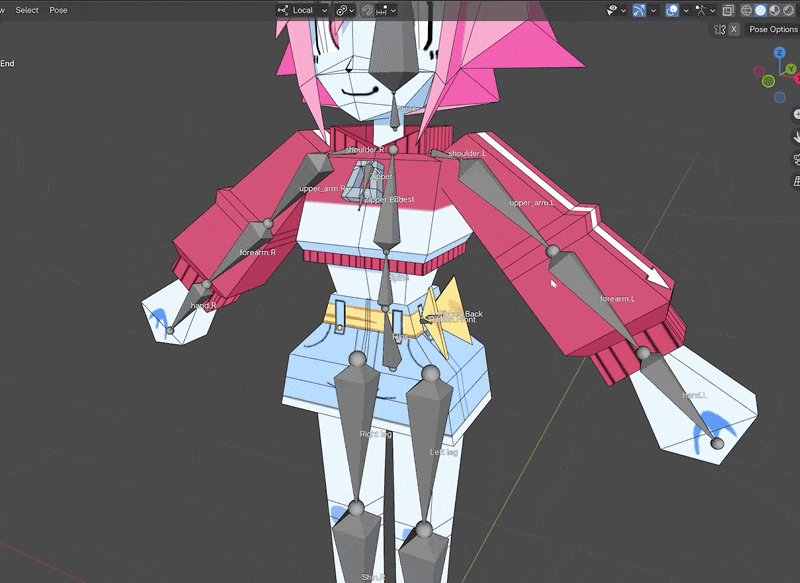This screenshot has width=800, height=583.
Task: Toggle X-axis mirror button
Action: pos(734,29)
